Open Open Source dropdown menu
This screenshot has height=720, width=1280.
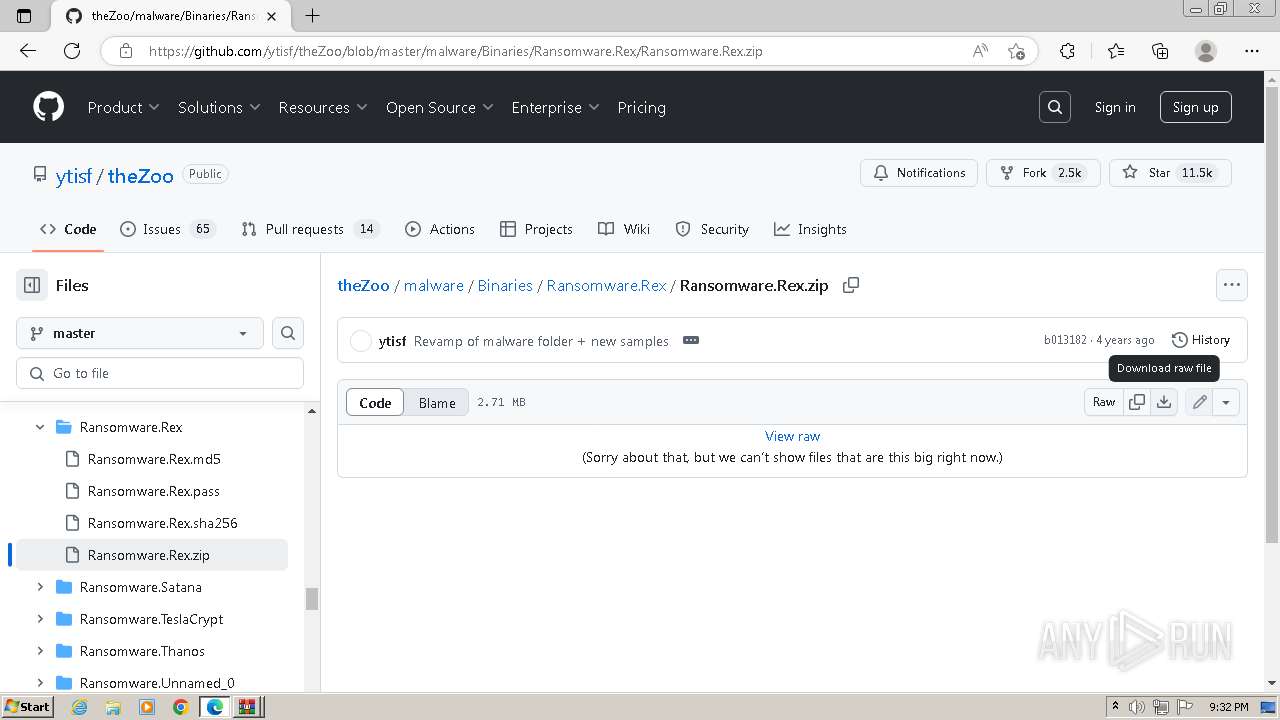coord(439,107)
